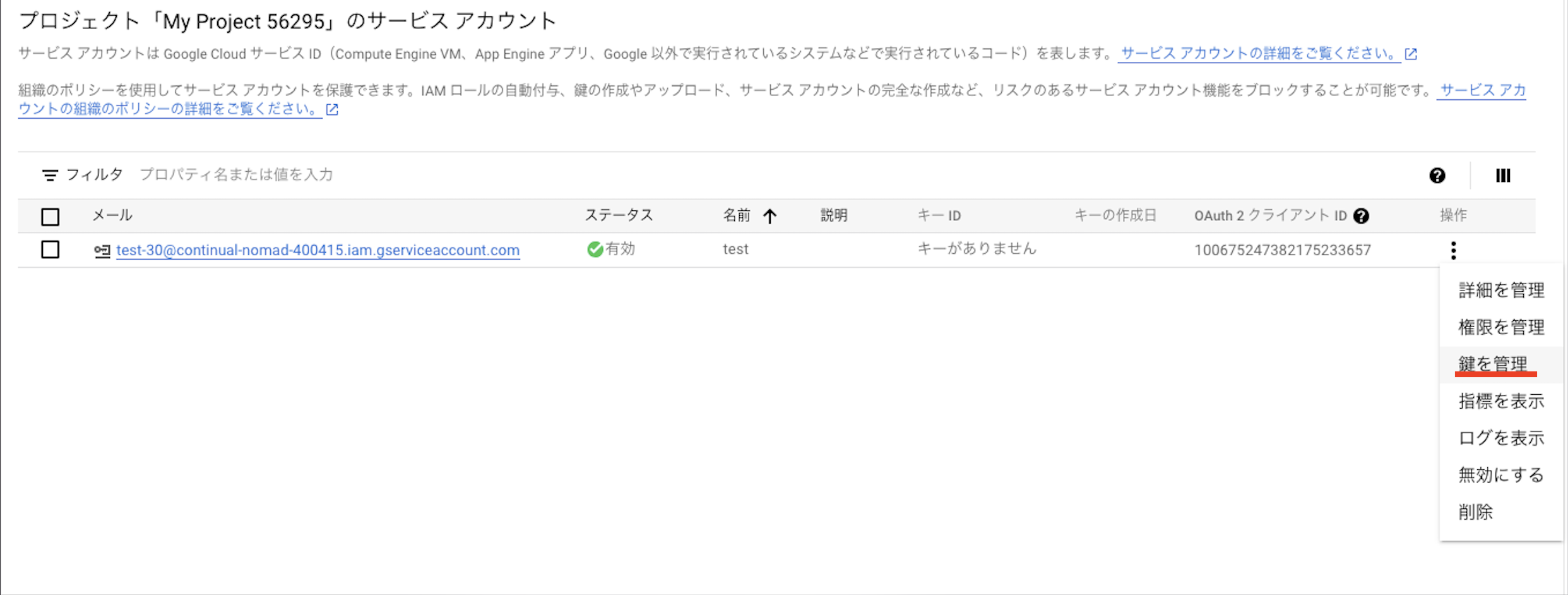Sort by the 名前 column header
This screenshot has width=1568, height=595.
737,216
